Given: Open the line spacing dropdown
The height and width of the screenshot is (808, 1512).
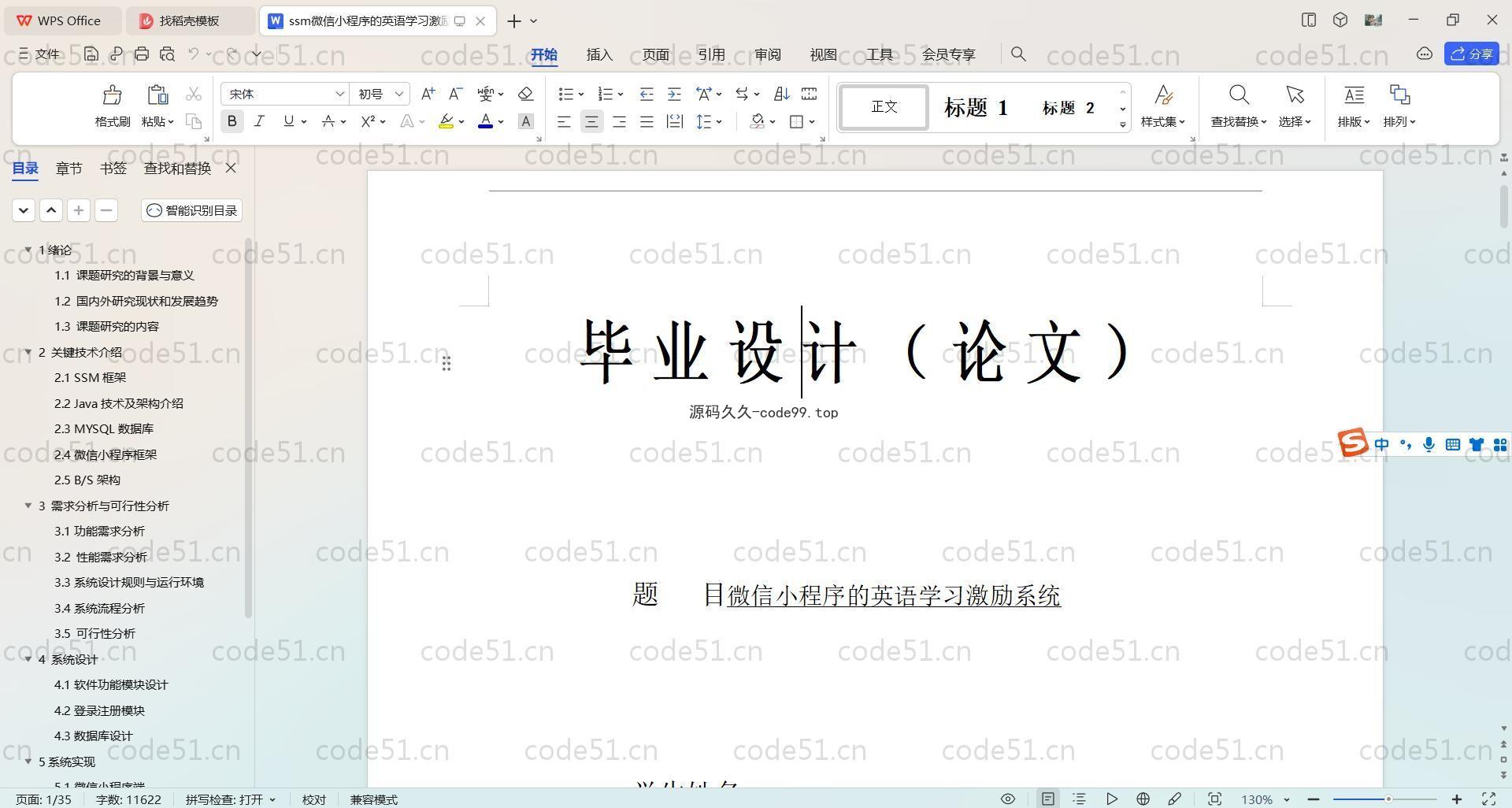Looking at the screenshot, I should [719, 122].
